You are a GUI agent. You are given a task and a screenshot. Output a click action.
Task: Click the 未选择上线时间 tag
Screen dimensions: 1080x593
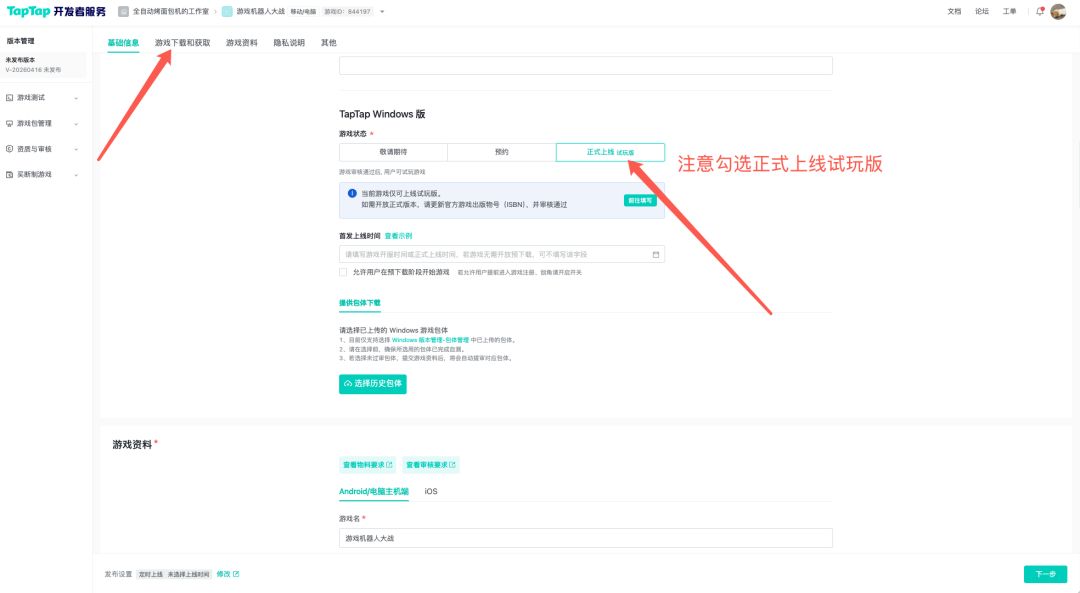[189, 574]
